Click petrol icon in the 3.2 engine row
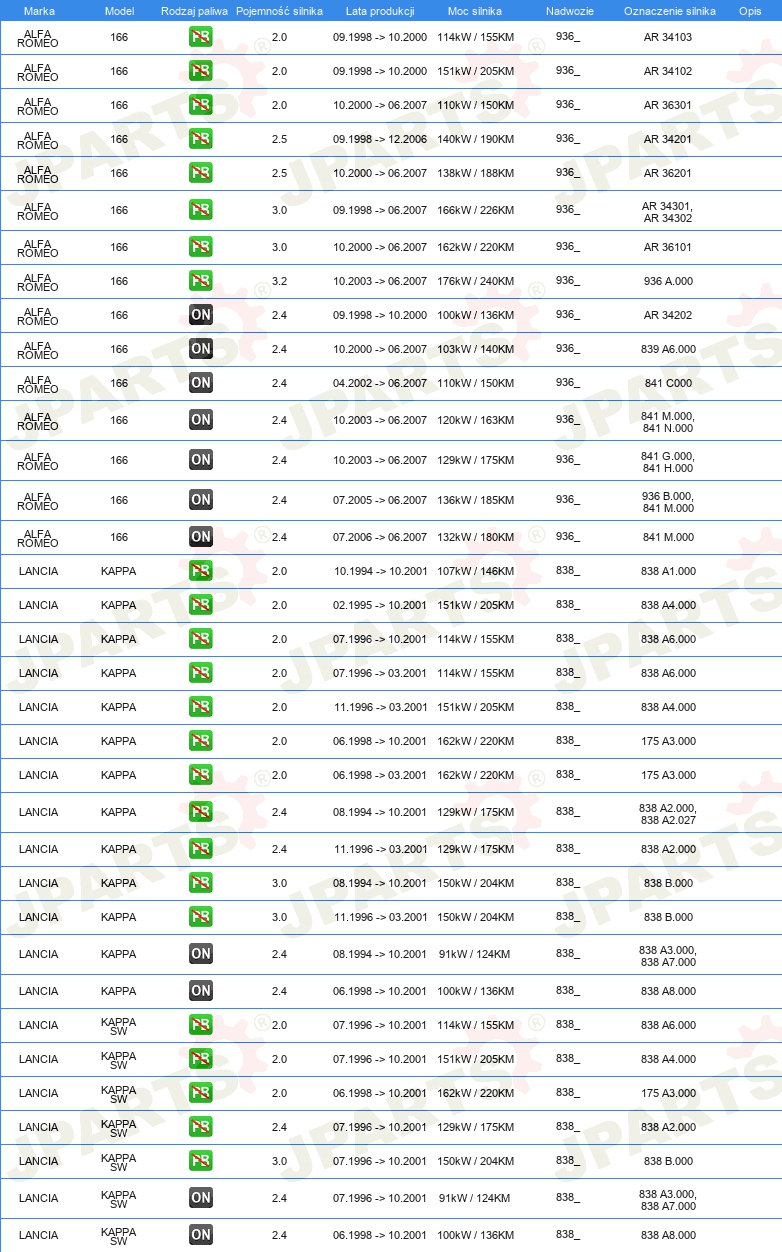The height and width of the screenshot is (1252, 782). coord(200,282)
